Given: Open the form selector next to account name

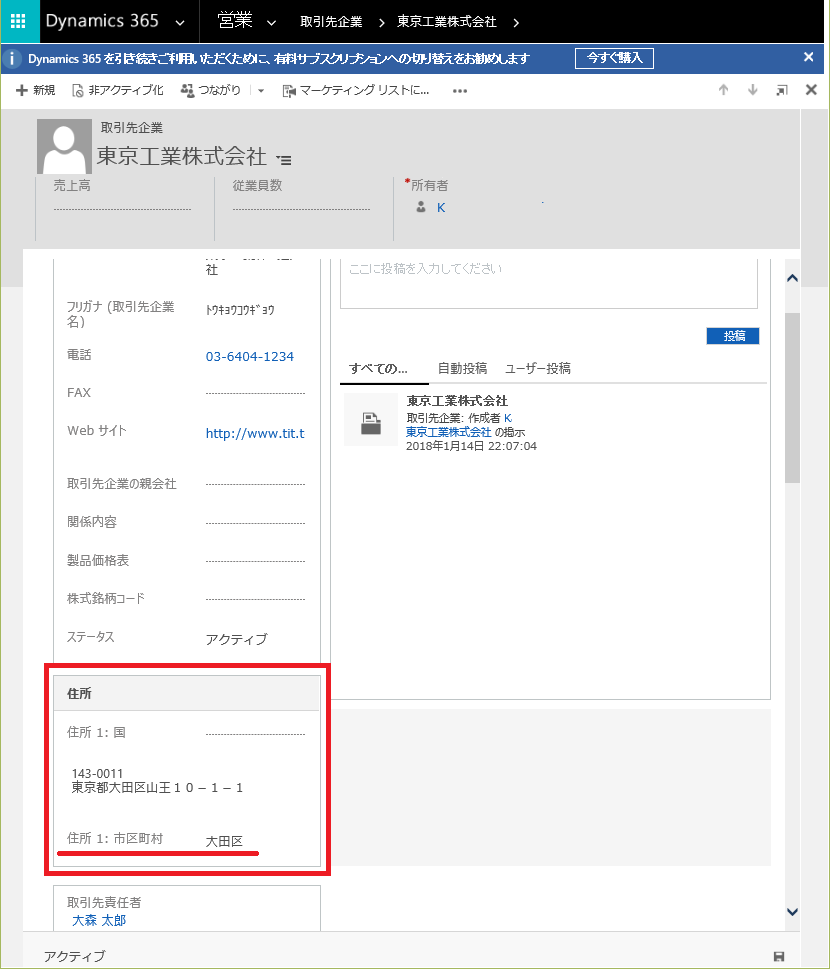Looking at the screenshot, I should 284,160.
